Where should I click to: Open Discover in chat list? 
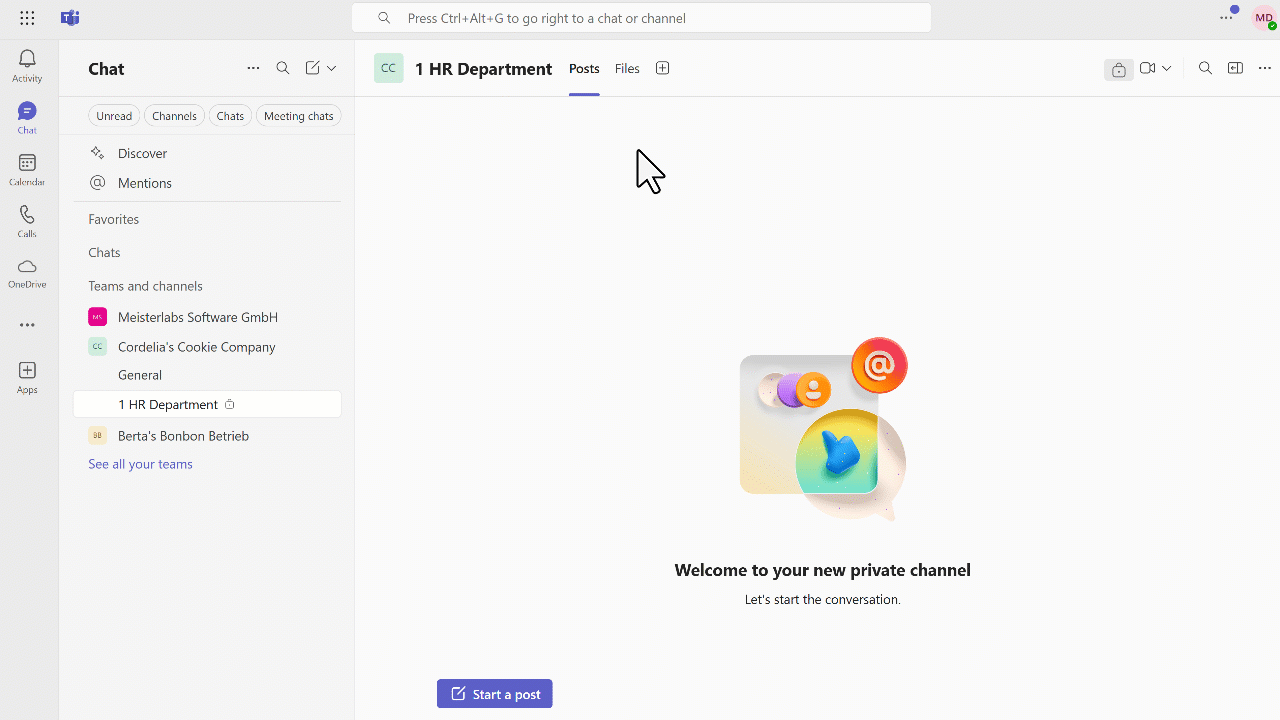click(208, 153)
